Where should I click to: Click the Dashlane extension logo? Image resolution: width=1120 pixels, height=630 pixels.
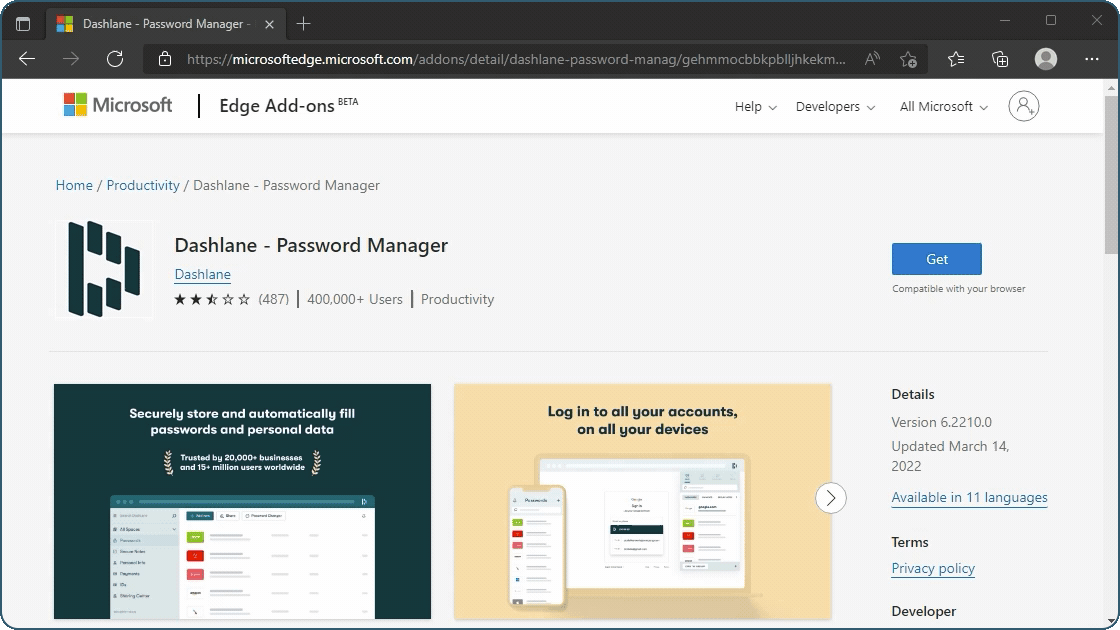pyautogui.click(x=104, y=269)
